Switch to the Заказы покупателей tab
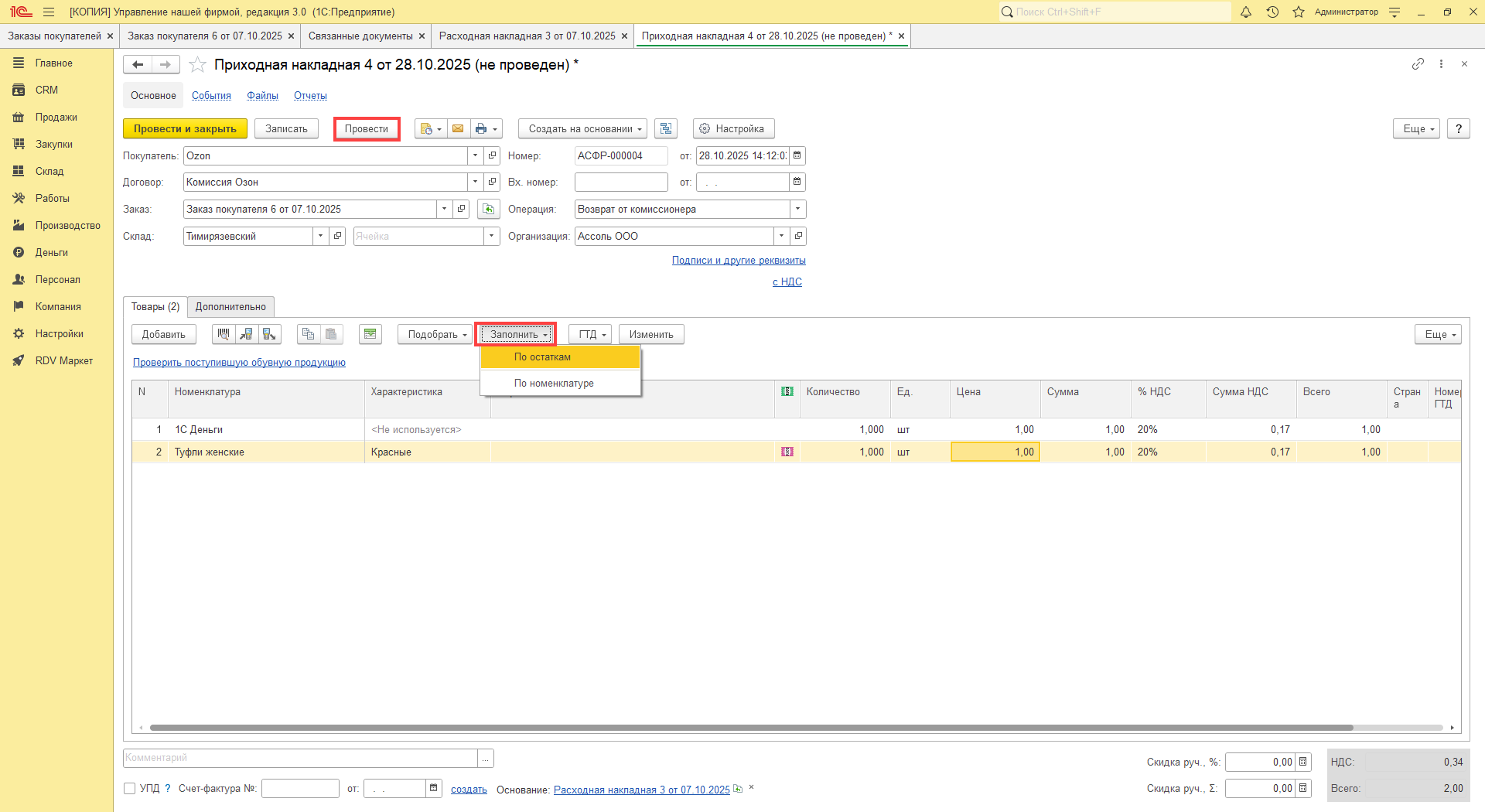Viewport: 1485px width, 812px height. [x=55, y=36]
